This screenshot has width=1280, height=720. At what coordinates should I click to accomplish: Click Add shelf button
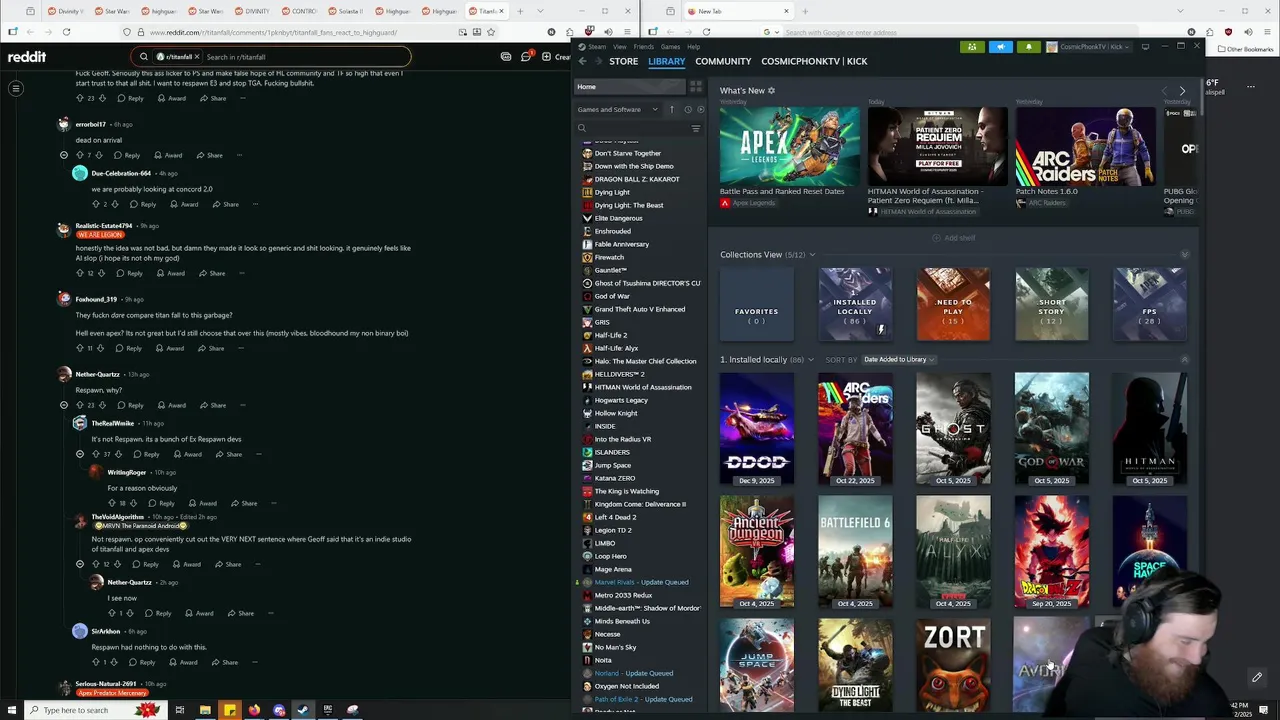point(953,238)
